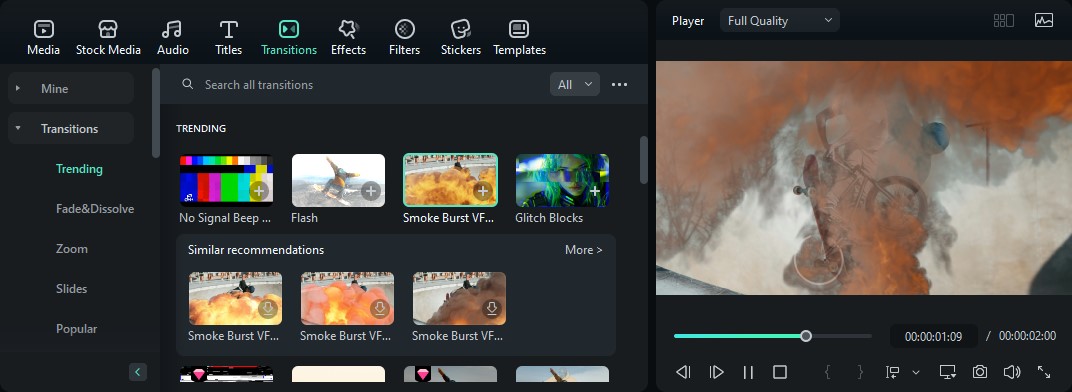Open the Titles tab
1072x392 pixels.
click(228, 38)
